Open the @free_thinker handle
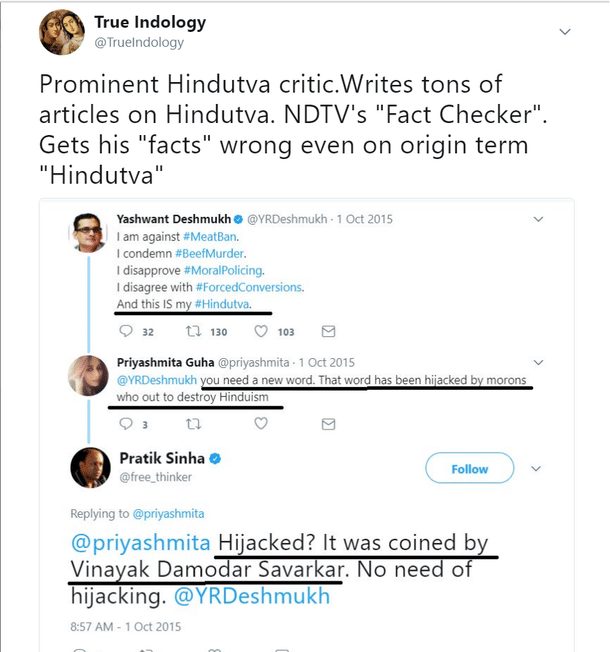This screenshot has height=652, width=610. [161, 477]
